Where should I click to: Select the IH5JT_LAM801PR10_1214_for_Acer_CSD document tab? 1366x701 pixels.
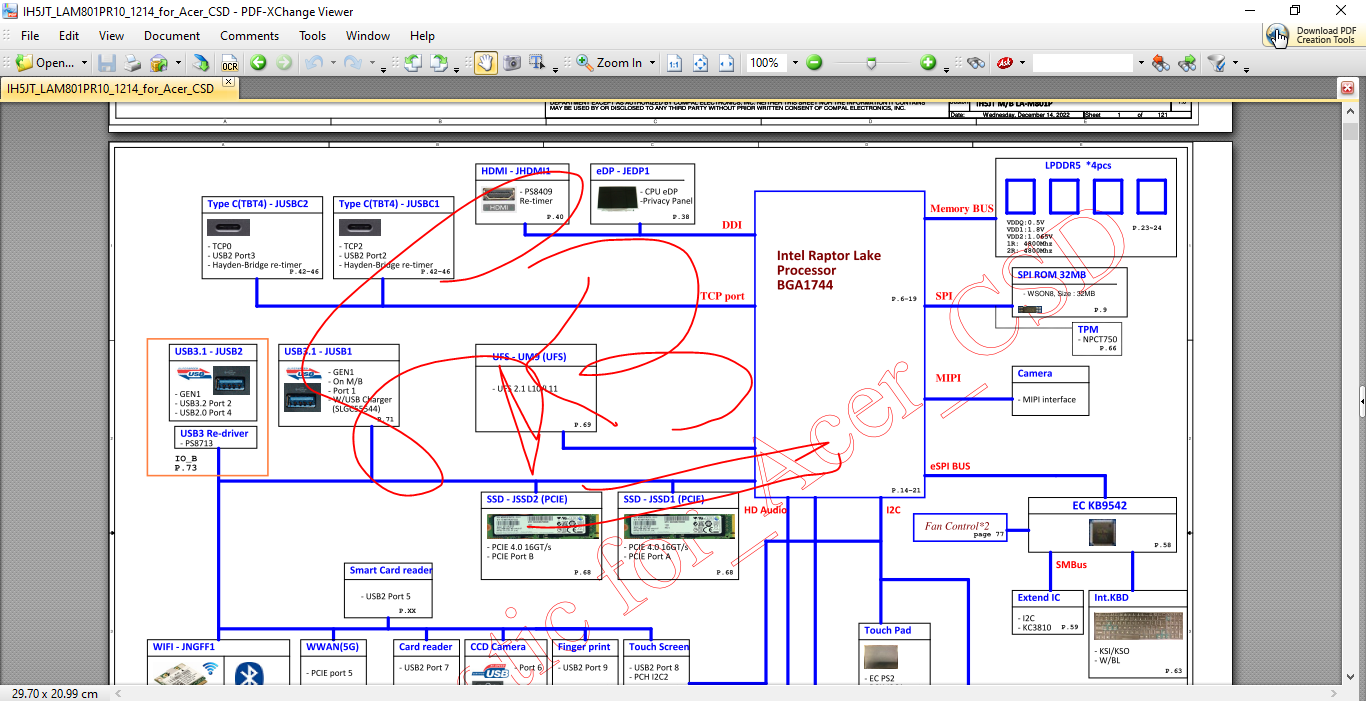(110, 88)
